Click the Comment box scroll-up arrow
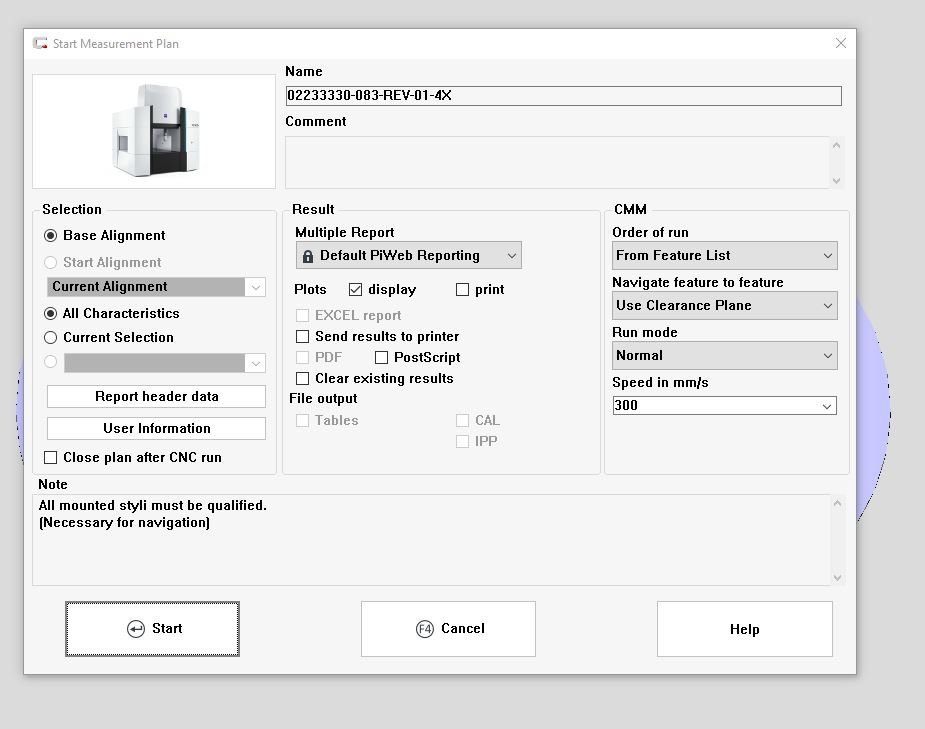925x729 pixels. pyautogui.click(x=837, y=145)
